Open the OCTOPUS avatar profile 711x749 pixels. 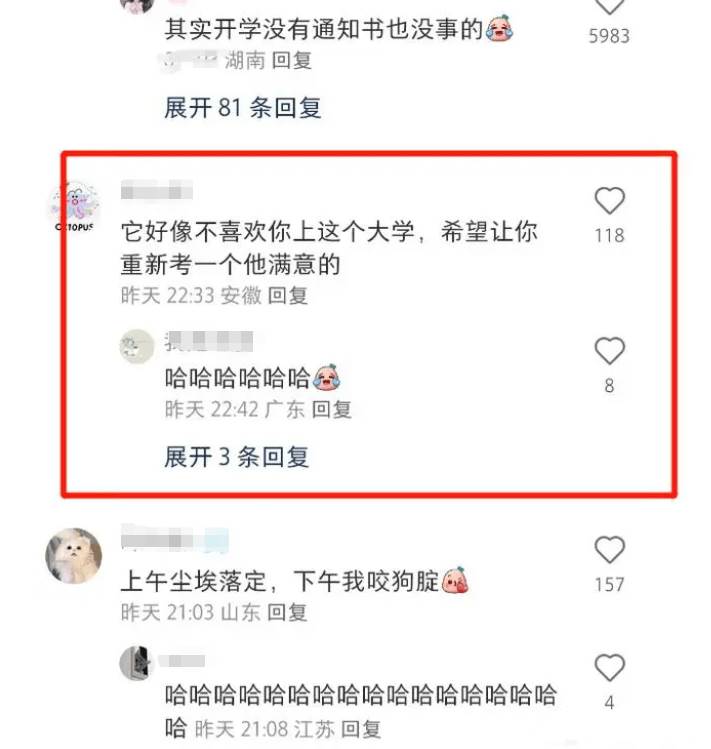point(75,207)
